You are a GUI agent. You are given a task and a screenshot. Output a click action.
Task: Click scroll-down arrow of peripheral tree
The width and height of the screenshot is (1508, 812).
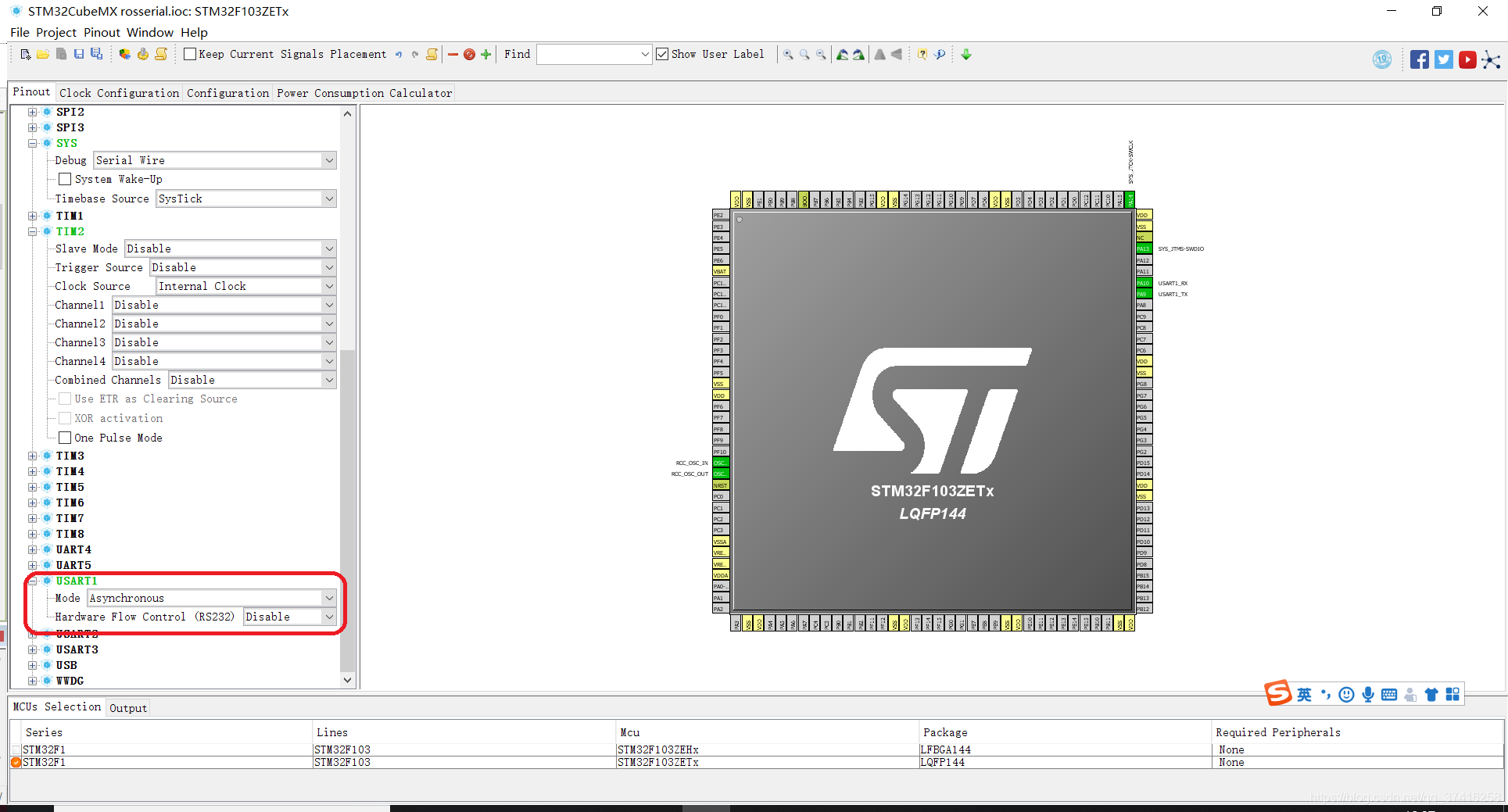click(x=348, y=681)
